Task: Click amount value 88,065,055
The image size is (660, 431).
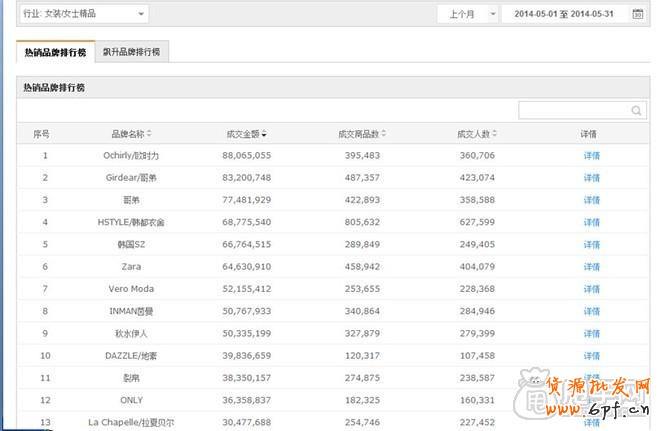Action: pos(247,156)
